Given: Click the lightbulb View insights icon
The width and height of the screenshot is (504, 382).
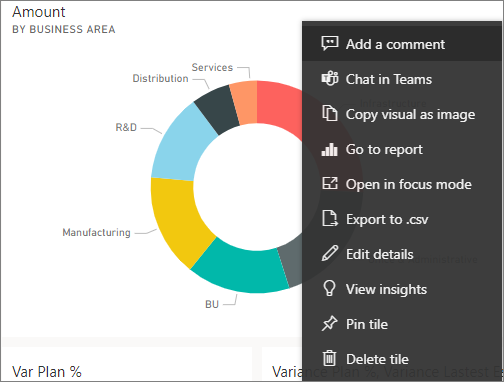Looking at the screenshot, I should (x=329, y=289).
